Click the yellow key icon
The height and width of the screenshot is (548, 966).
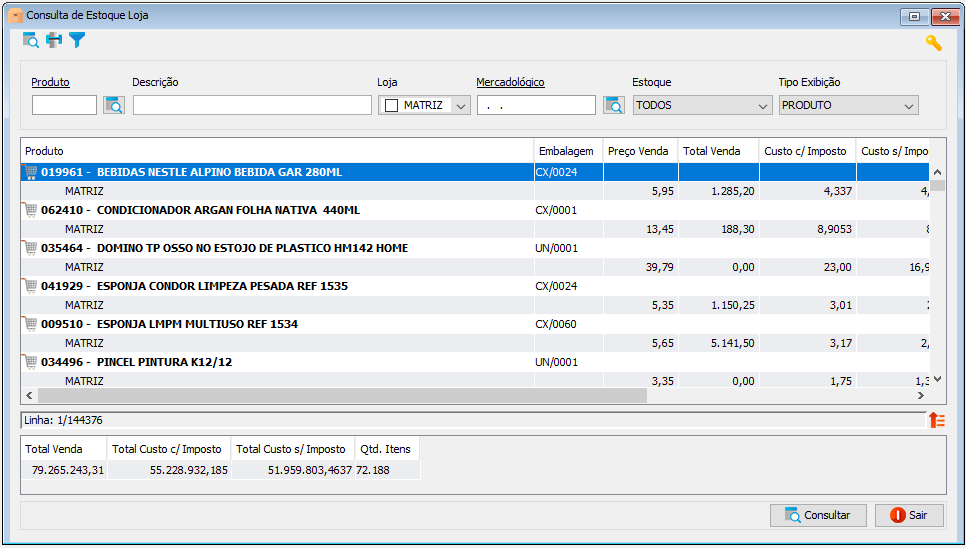tap(933, 42)
